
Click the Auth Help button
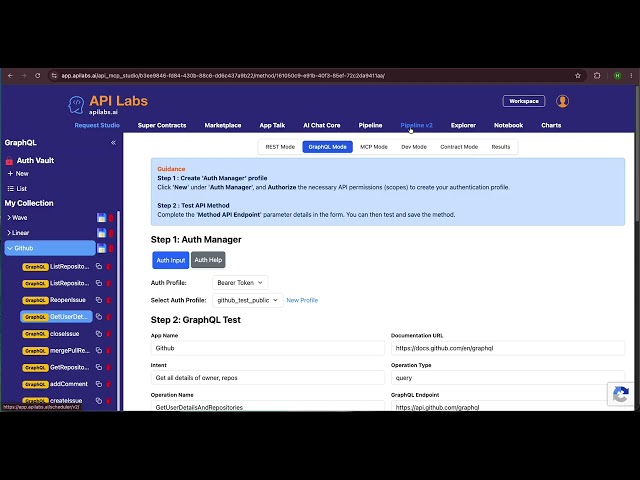click(208, 260)
